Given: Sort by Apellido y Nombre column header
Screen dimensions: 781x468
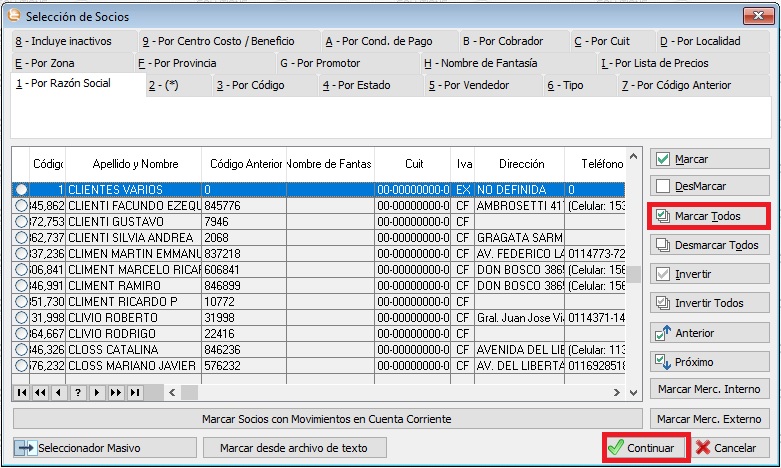Looking at the screenshot, I should coord(135,164).
